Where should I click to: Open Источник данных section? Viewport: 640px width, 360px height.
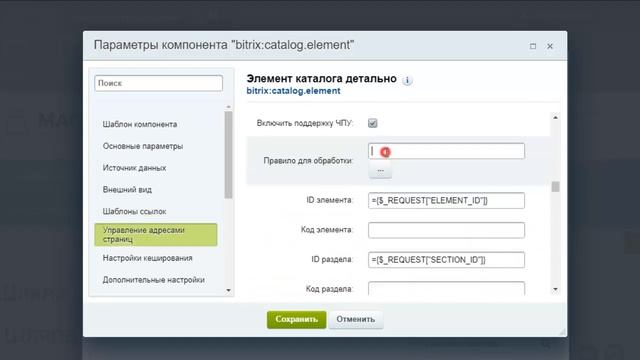click(x=134, y=168)
